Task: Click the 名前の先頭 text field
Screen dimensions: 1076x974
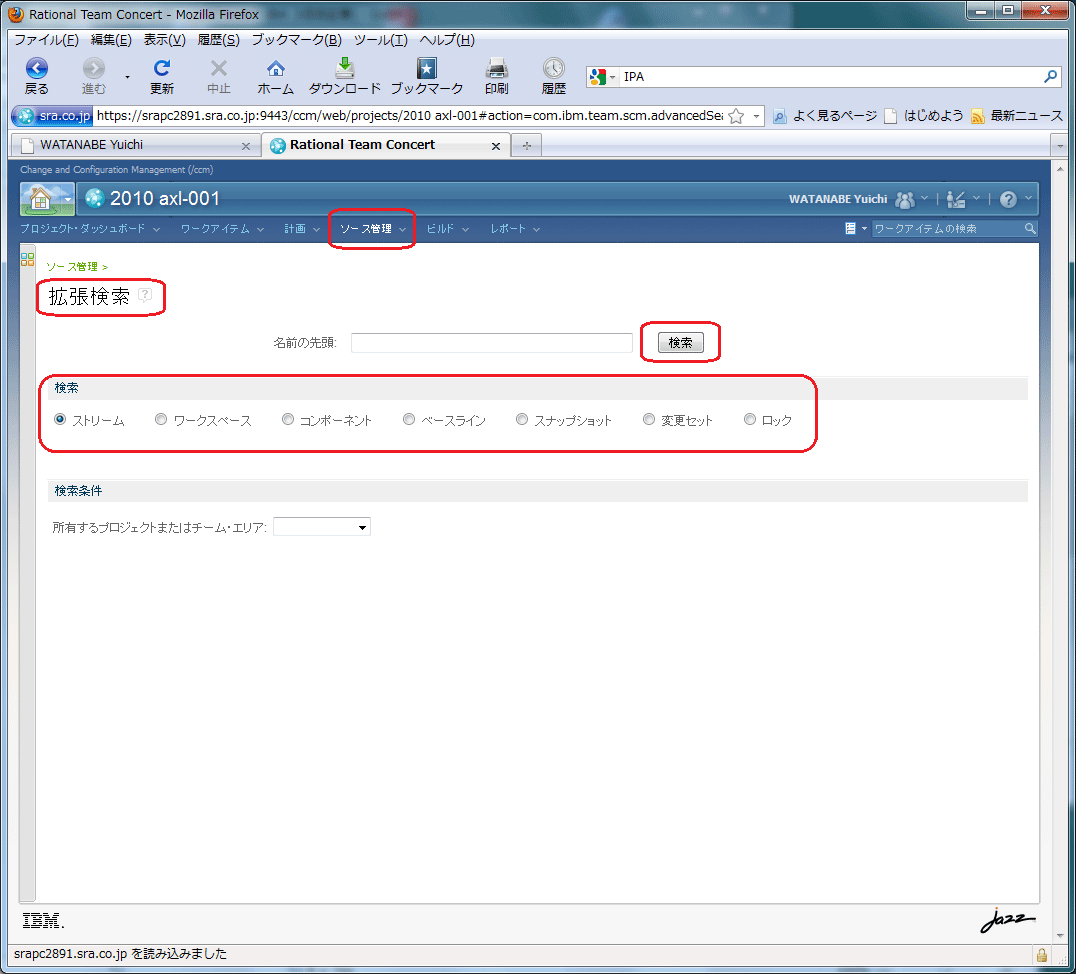Action: coord(491,343)
